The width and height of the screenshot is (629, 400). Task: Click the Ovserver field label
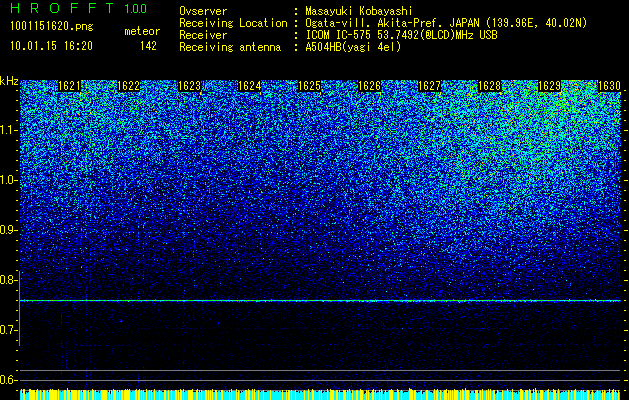pyautogui.click(x=203, y=11)
